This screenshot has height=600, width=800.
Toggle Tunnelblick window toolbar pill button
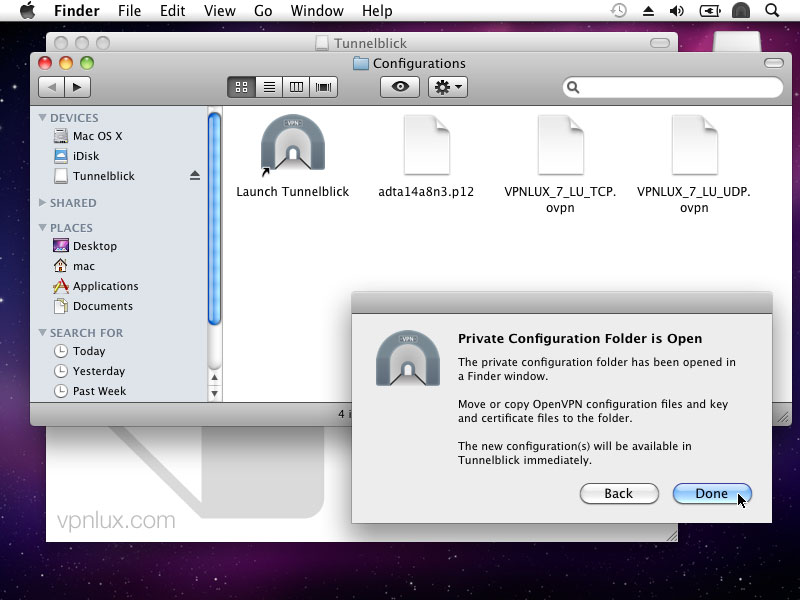660,43
